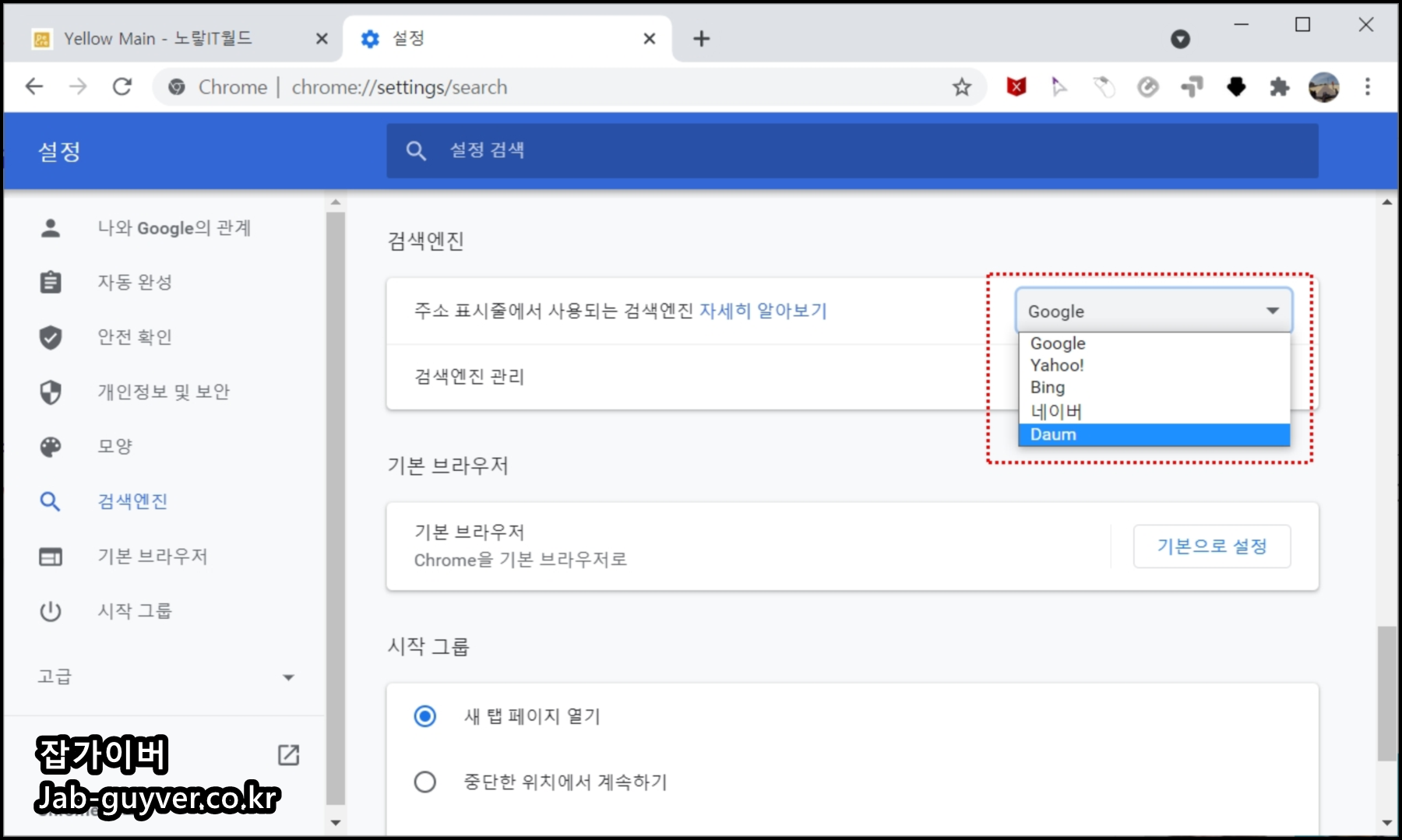Screen dimensions: 1402x840
Task: Switch to the 설정 tab
Action: tap(508, 39)
